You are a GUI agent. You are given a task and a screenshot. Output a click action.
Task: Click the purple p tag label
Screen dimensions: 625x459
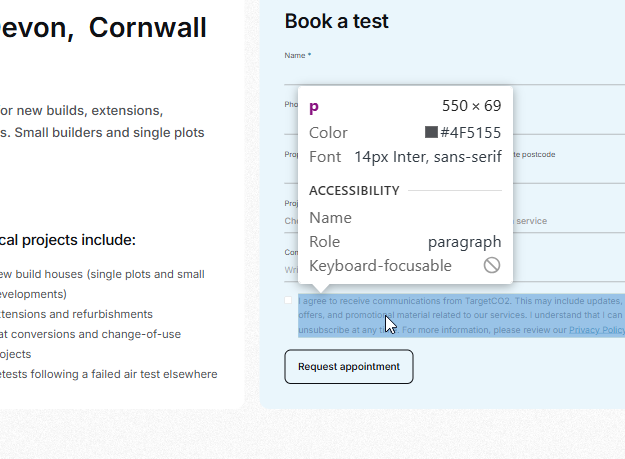click(x=314, y=107)
